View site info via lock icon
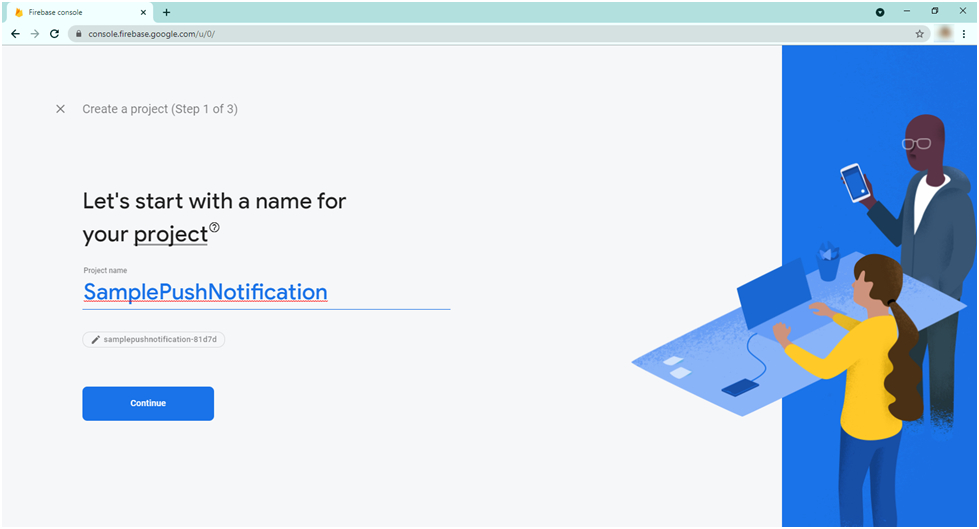Image resolution: width=979 pixels, height=529 pixels. pos(78,34)
